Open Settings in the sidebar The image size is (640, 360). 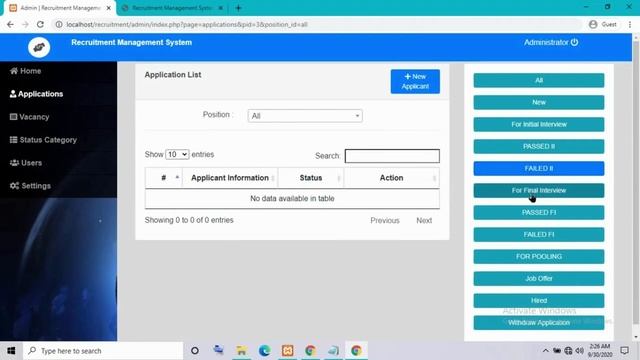[x=30, y=186]
